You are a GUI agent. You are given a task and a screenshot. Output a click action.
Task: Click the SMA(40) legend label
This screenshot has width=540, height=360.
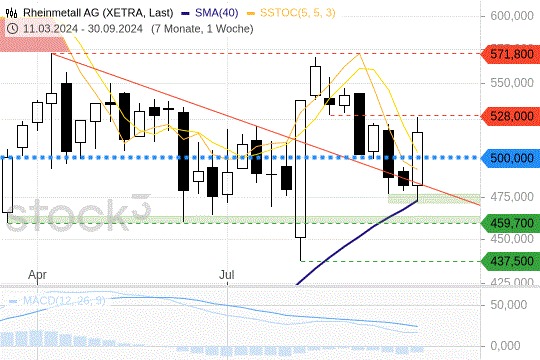(x=217, y=13)
